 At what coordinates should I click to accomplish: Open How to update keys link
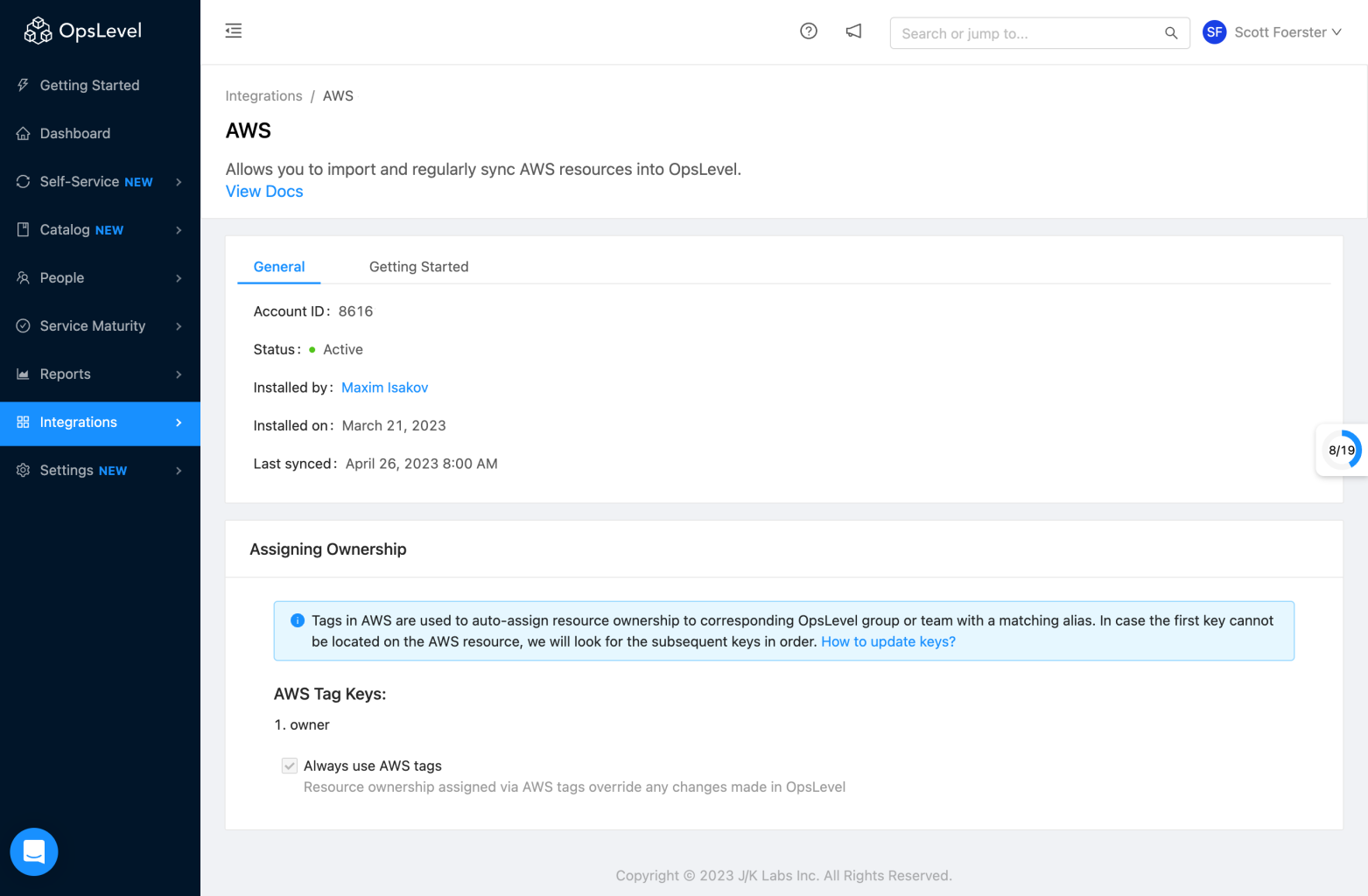click(x=888, y=641)
